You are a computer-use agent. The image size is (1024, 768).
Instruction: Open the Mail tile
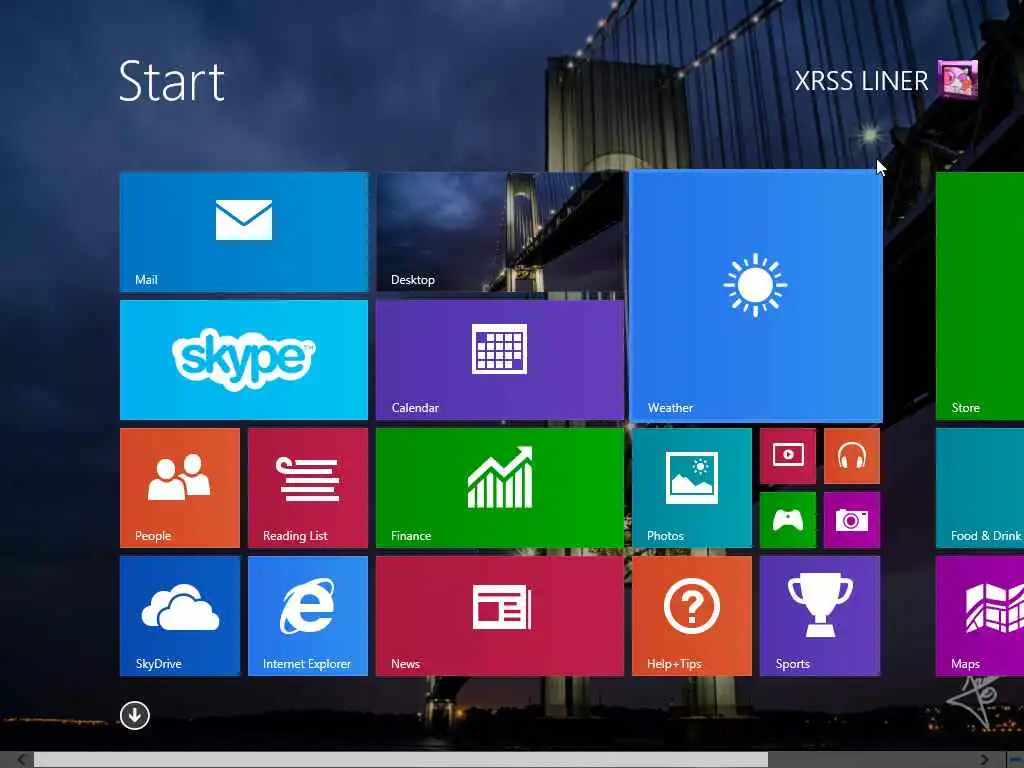click(x=244, y=232)
